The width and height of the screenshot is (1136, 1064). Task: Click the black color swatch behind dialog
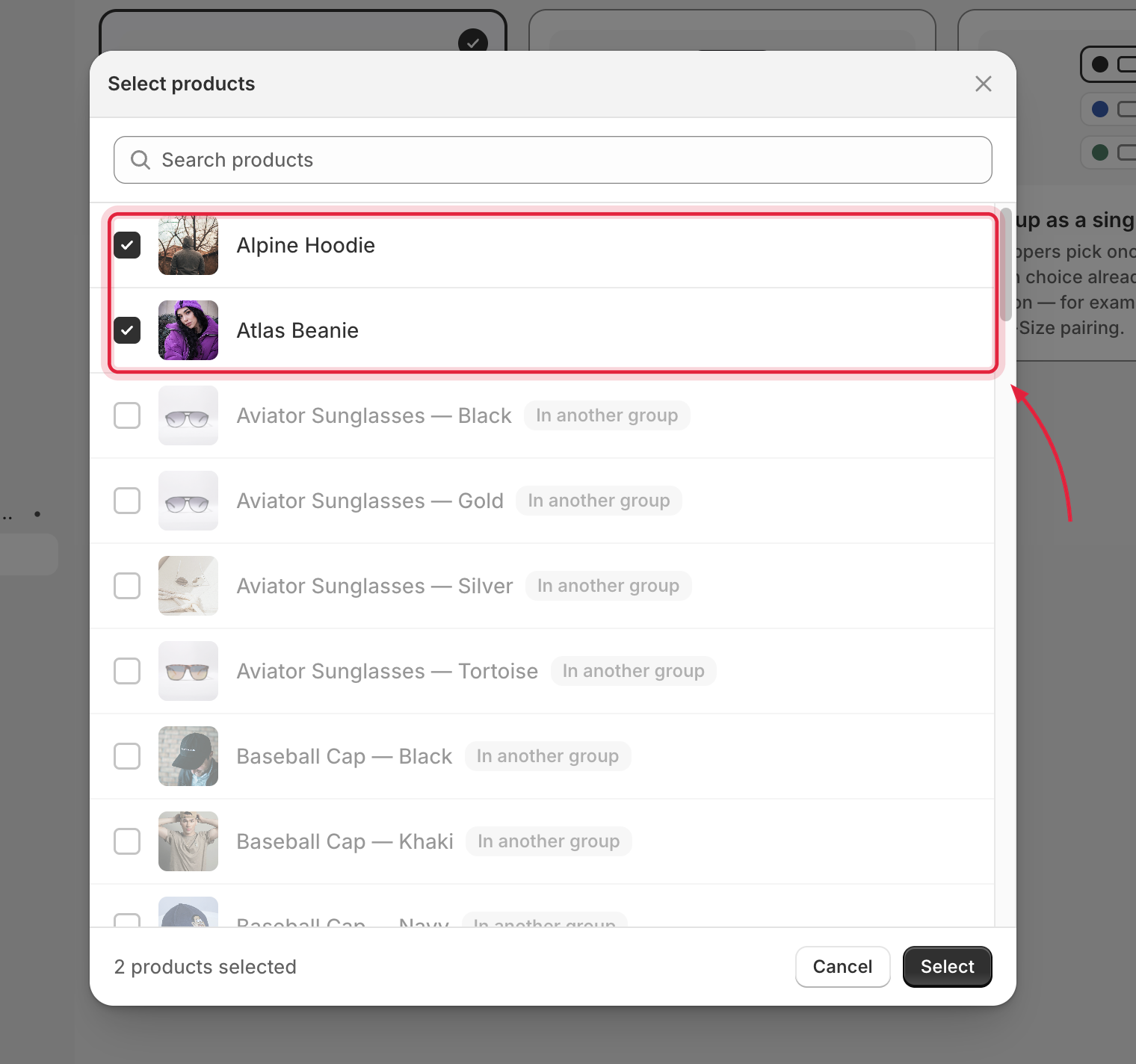click(1100, 64)
